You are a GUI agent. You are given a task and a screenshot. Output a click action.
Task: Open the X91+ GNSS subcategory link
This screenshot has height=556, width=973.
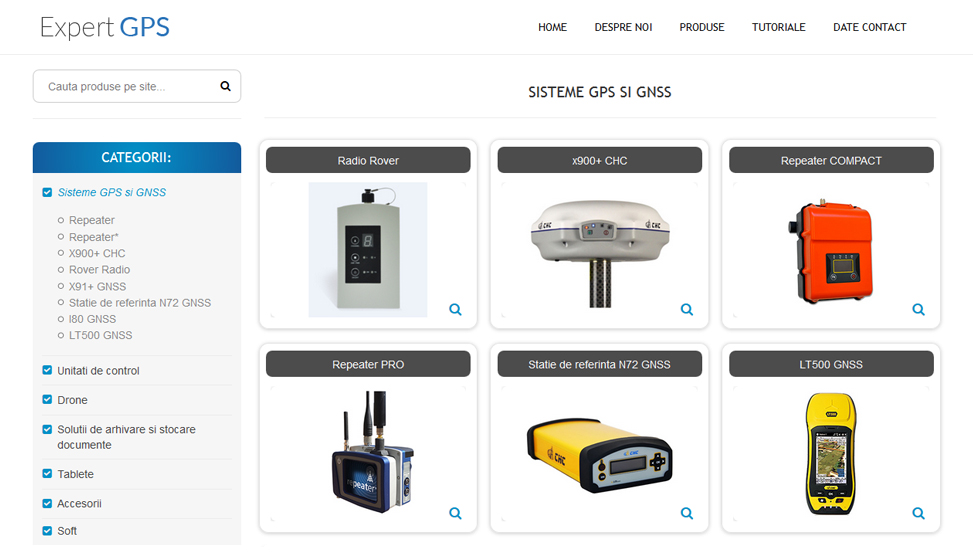[x=97, y=286]
